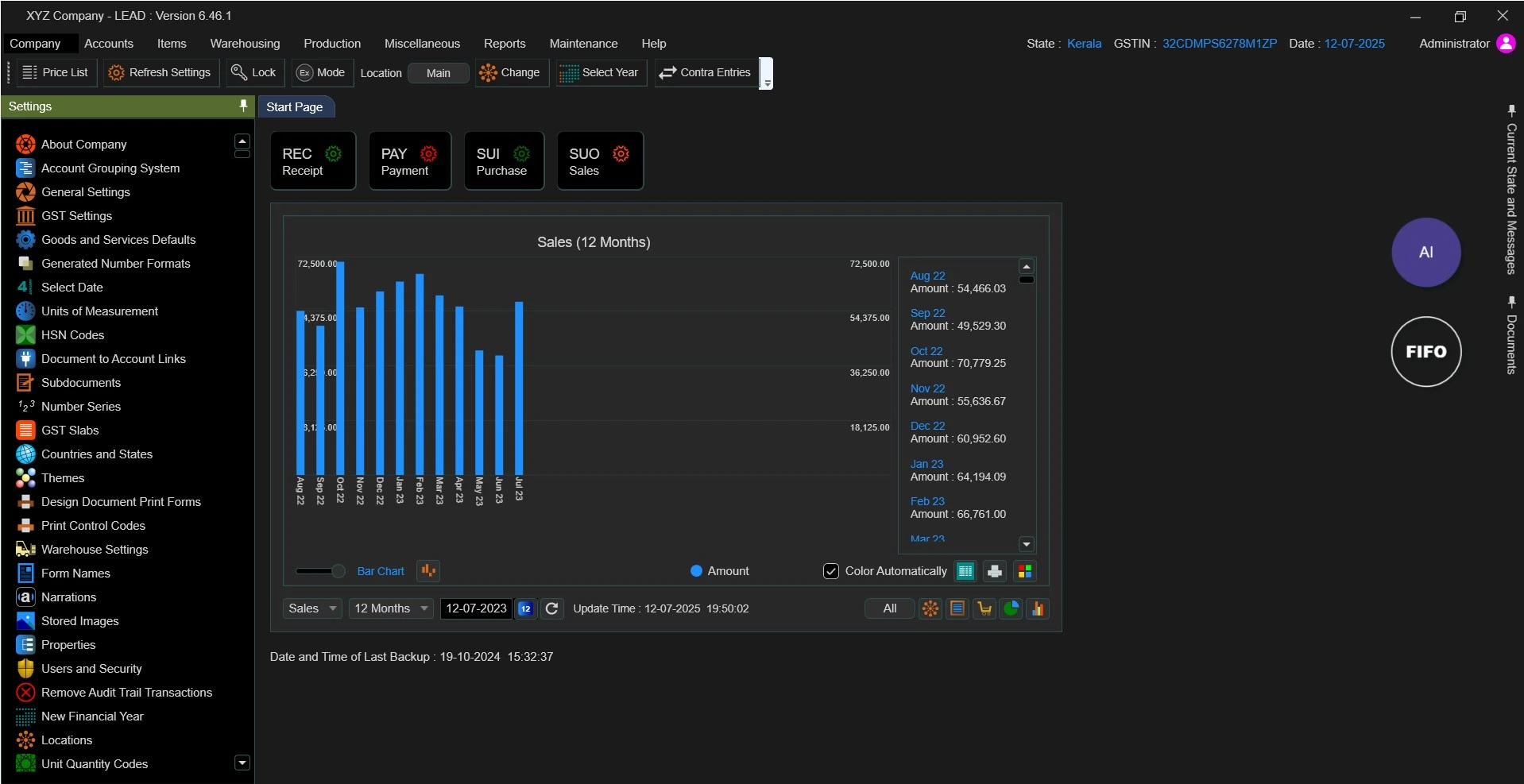Click Countries and States globe icon
Image resolution: width=1524 pixels, height=784 pixels.
26,454
